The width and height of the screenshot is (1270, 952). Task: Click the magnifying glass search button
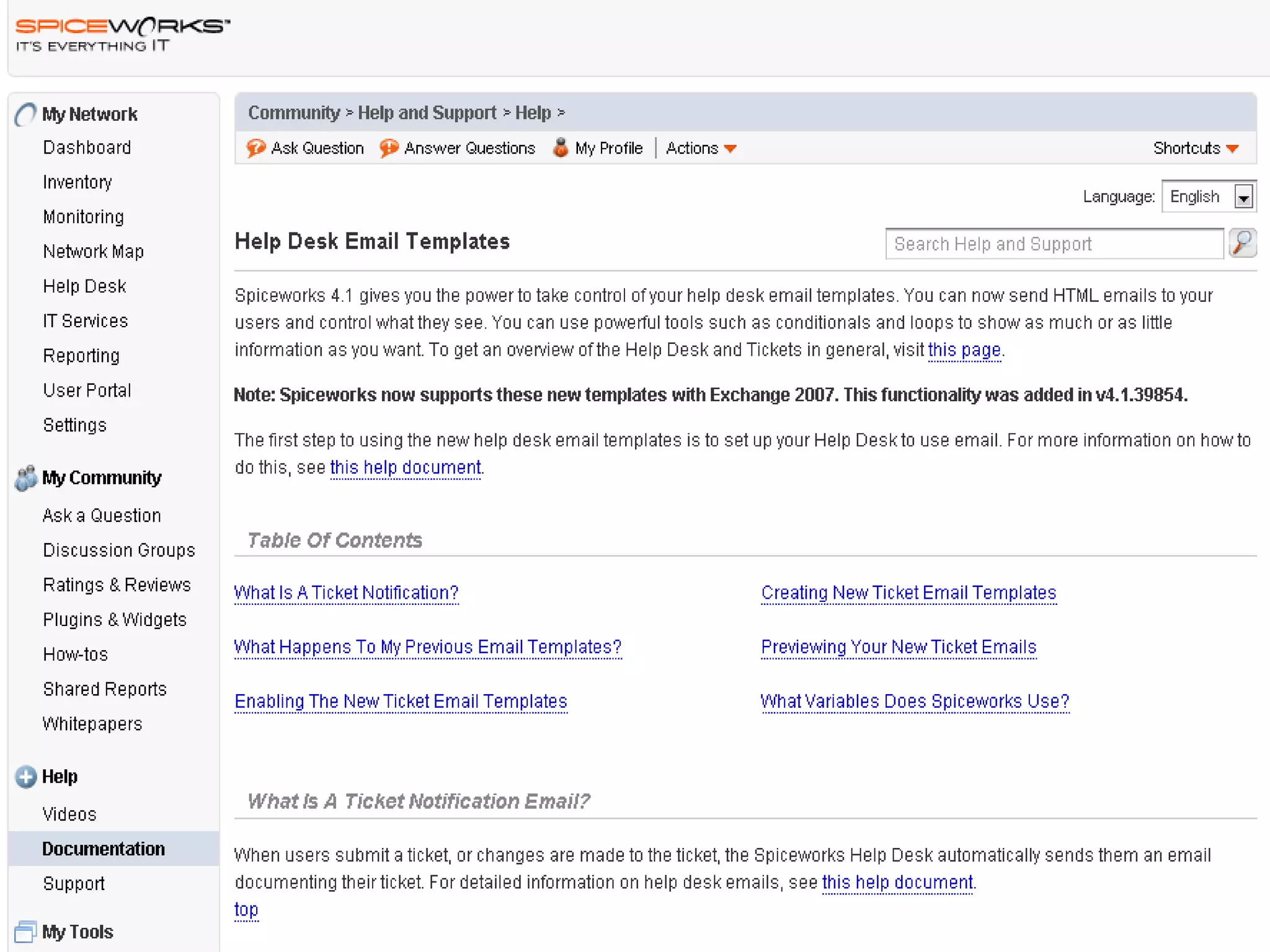coord(1242,243)
